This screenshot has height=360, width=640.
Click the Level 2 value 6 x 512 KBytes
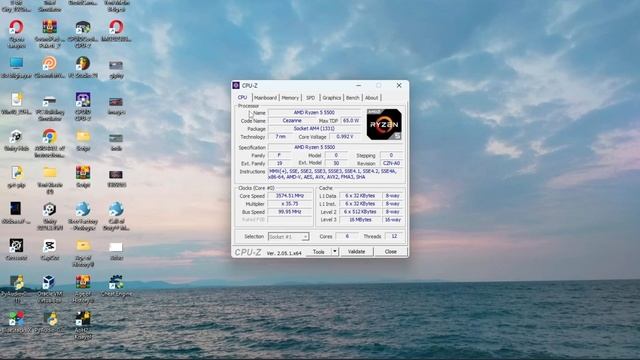(x=360, y=212)
